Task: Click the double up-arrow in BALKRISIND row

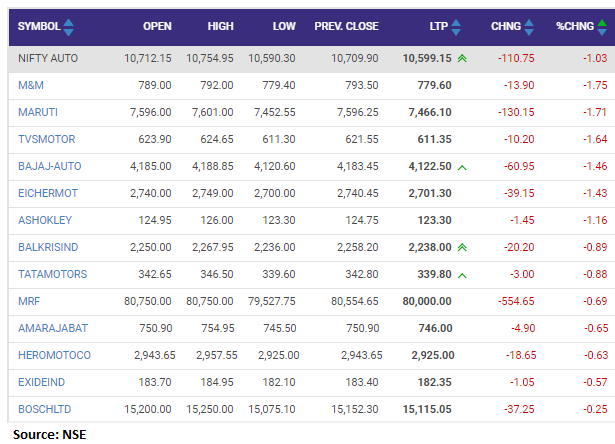Action: click(462, 247)
